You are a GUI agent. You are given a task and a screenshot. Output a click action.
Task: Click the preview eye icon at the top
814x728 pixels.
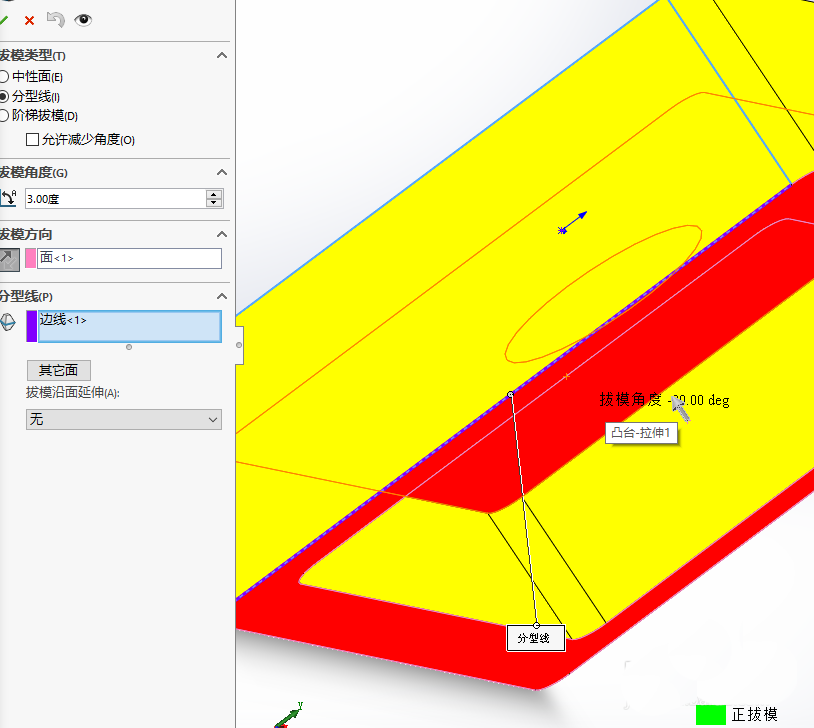pos(84,18)
